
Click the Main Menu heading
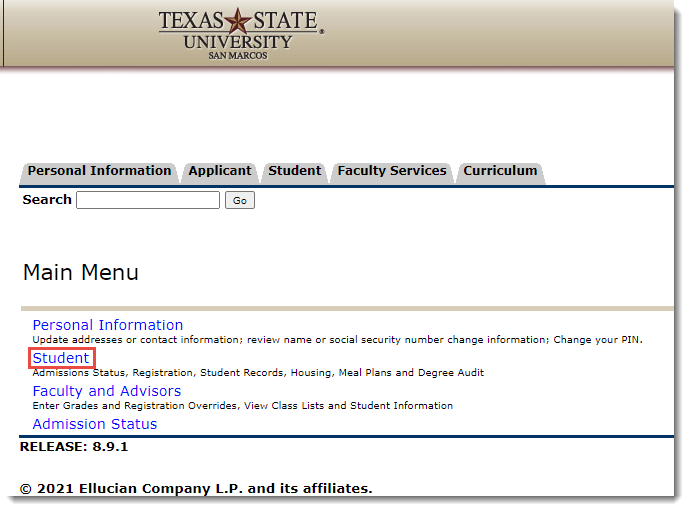click(x=81, y=273)
